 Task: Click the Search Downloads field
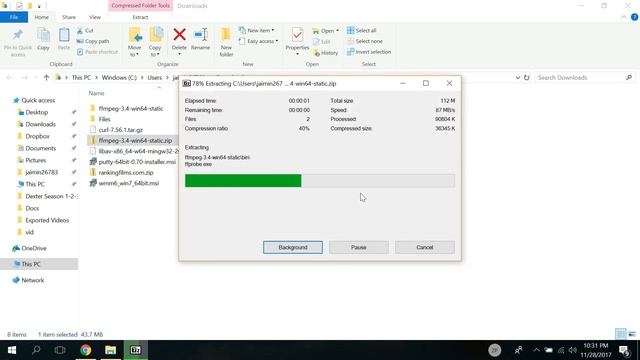coord(584,78)
